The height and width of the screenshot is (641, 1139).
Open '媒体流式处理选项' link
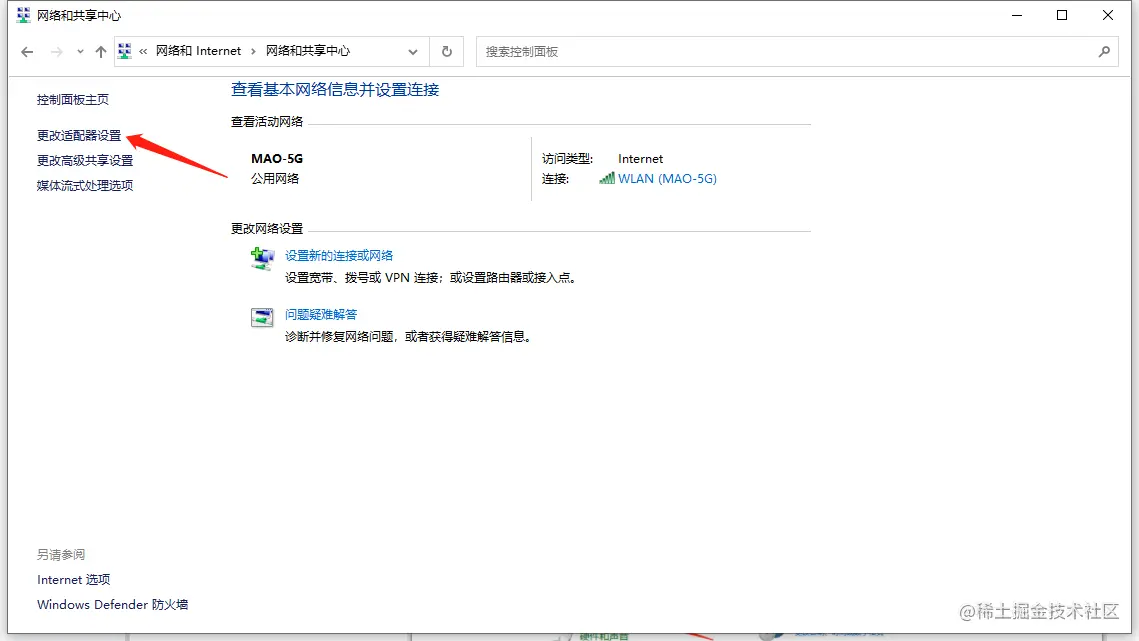click(x=85, y=185)
